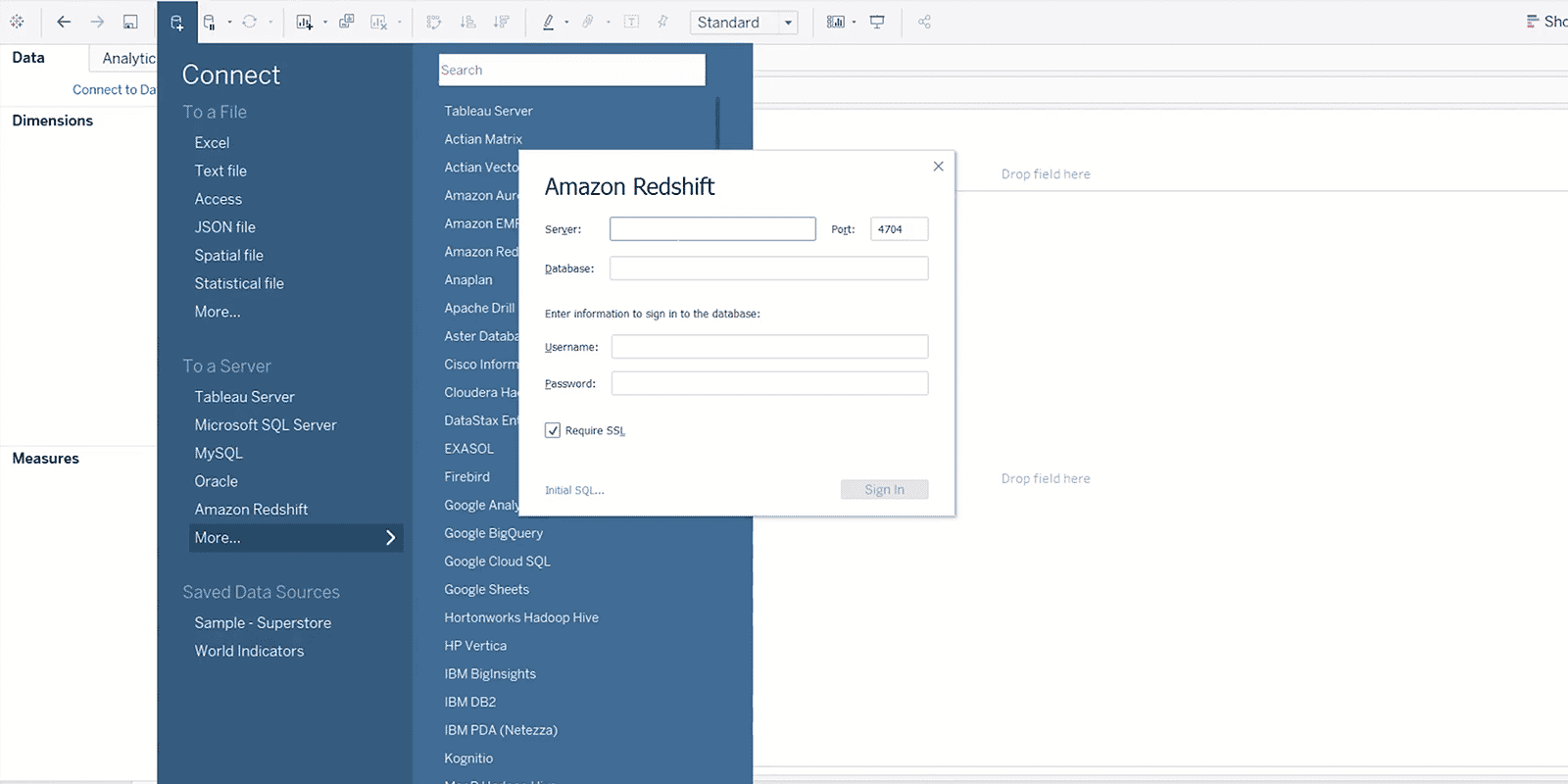Click the group members paperclip icon
The height and width of the screenshot is (784, 1568).
(588, 22)
